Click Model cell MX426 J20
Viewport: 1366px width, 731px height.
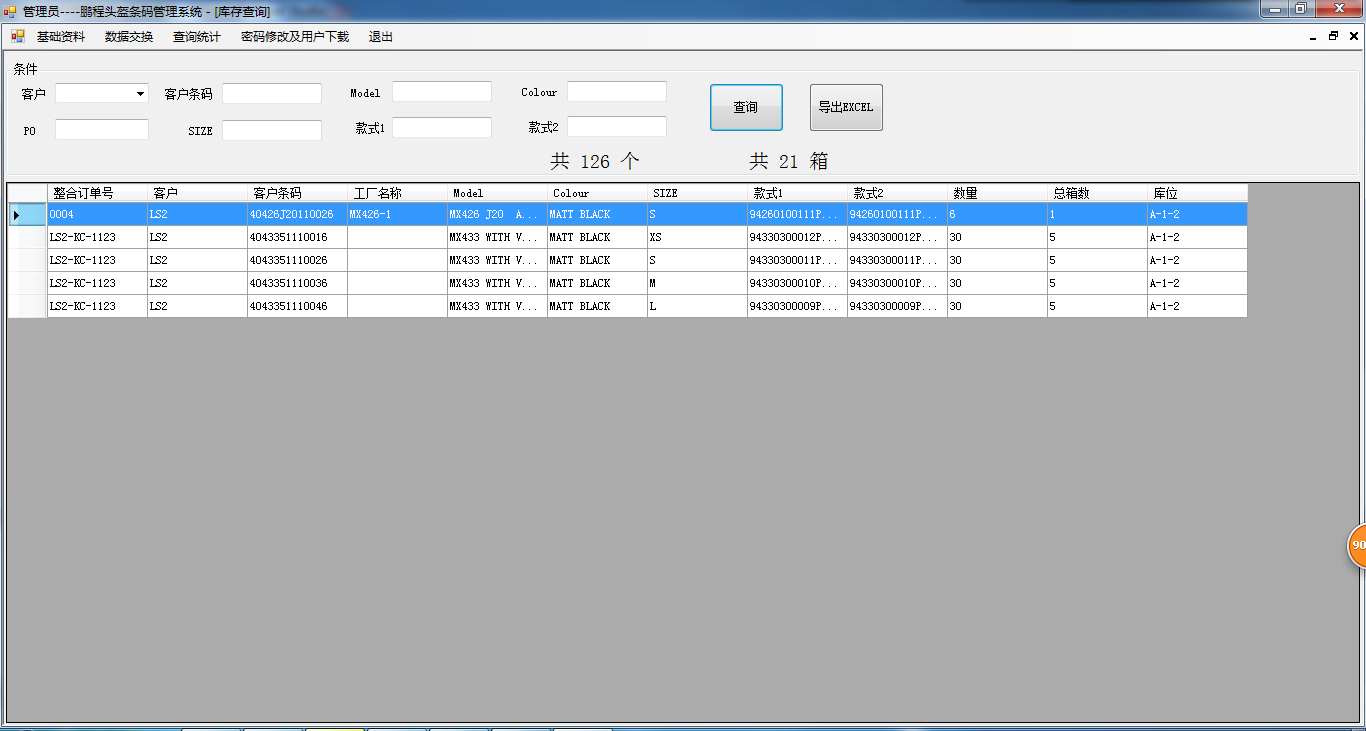[497, 214]
